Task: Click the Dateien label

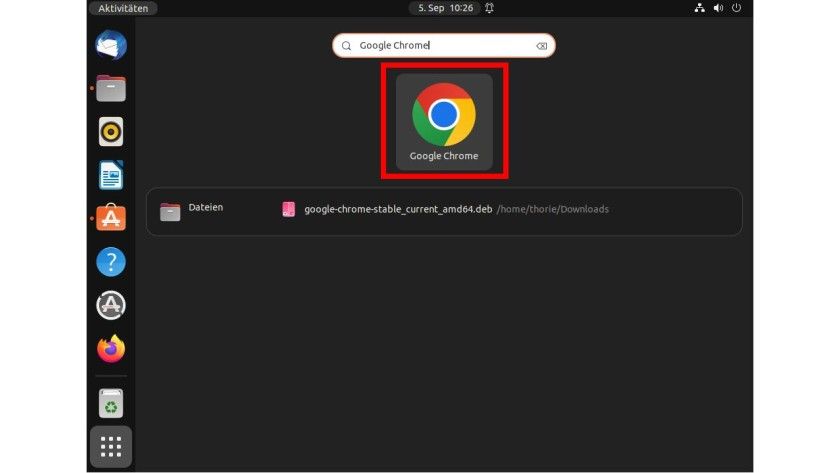Action: point(206,207)
